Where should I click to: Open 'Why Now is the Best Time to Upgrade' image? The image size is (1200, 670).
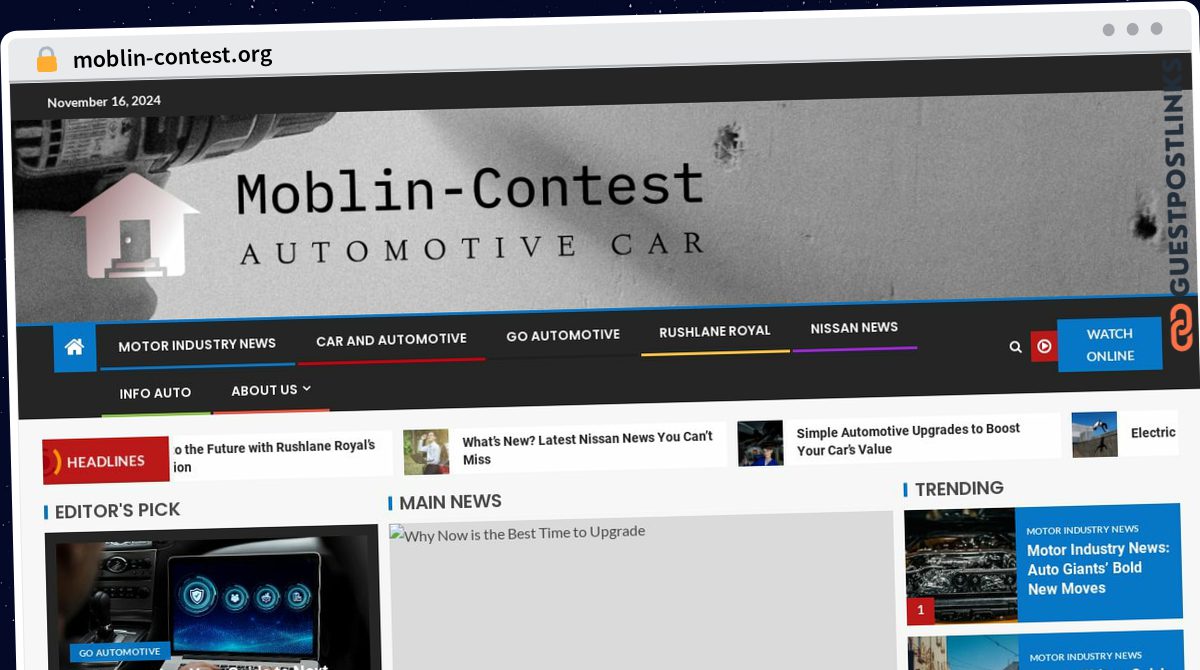[641, 590]
